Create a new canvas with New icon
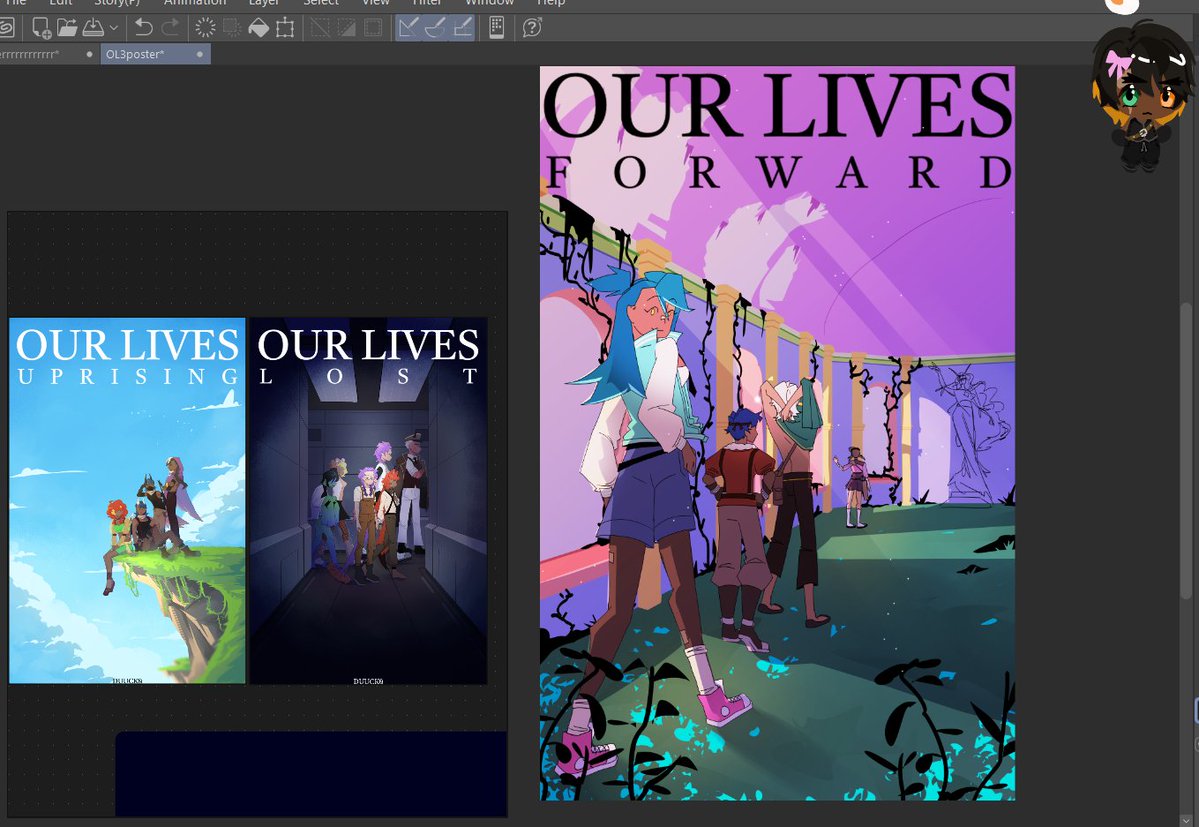Screen dimensions: 1199x827 [41, 28]
